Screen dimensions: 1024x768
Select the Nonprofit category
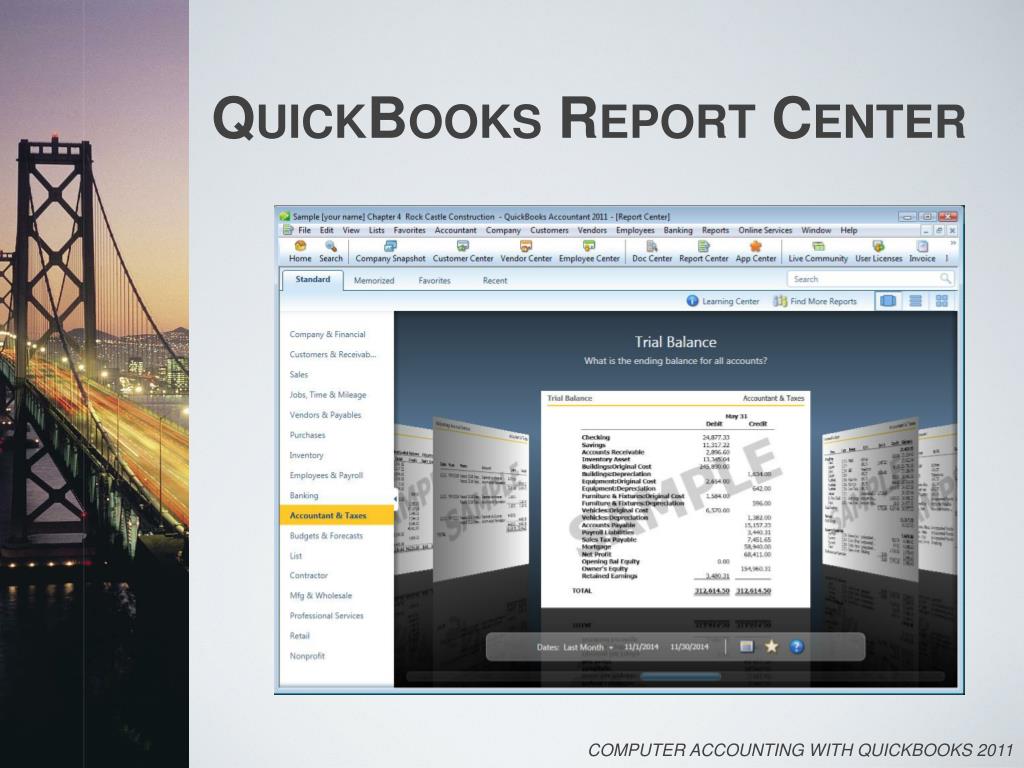coord(306,656)
